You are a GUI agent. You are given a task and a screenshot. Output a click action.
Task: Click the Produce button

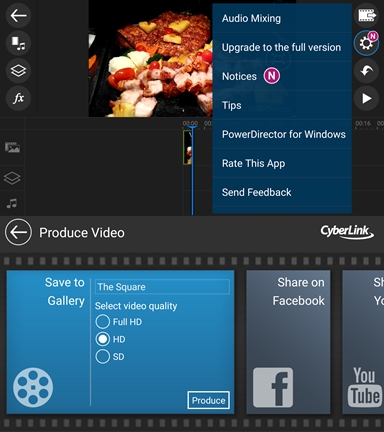coord(208,400)
